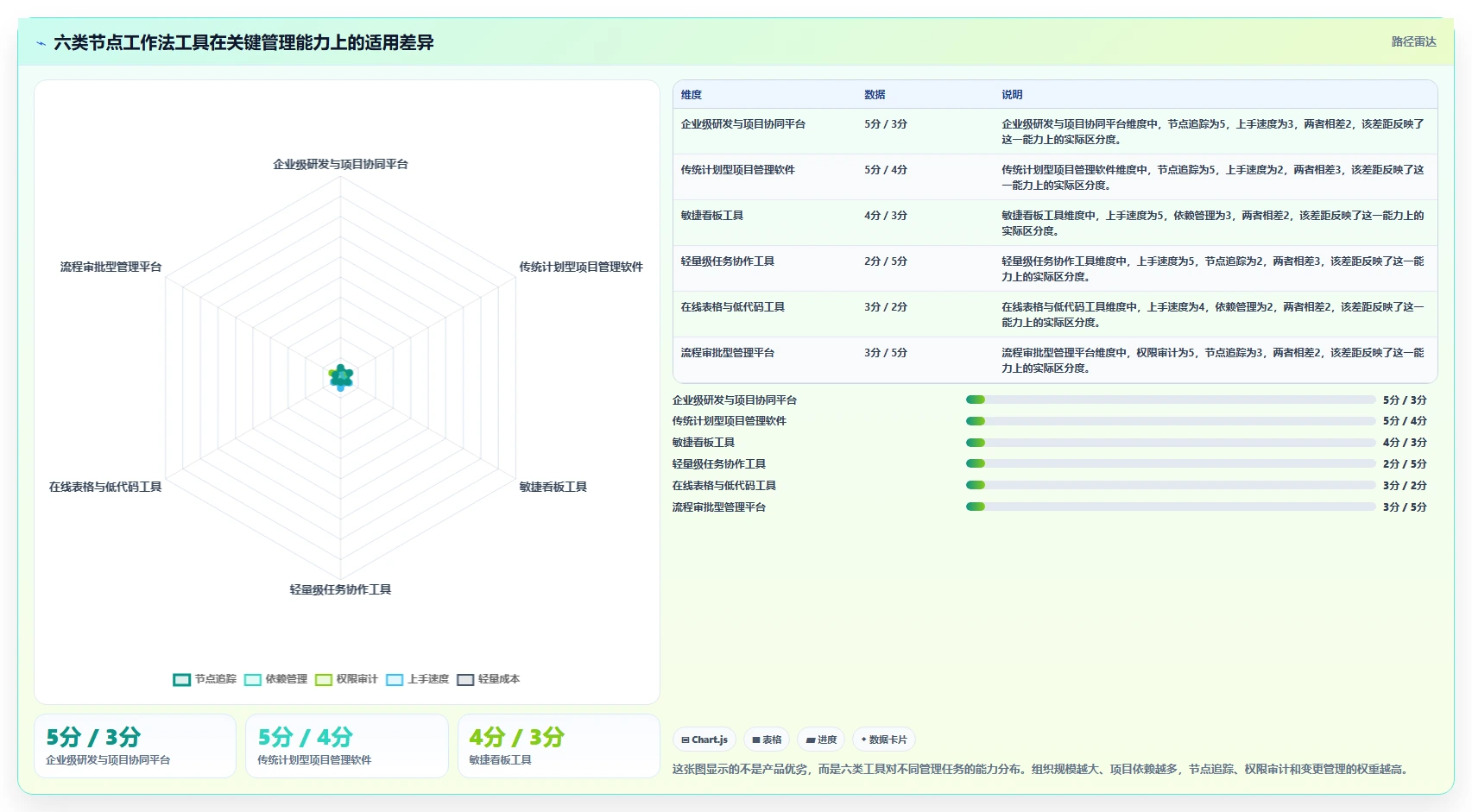Click the header icon beside the title
Viewport: 1472px width, 812px height.
click(x=41, y=43)
